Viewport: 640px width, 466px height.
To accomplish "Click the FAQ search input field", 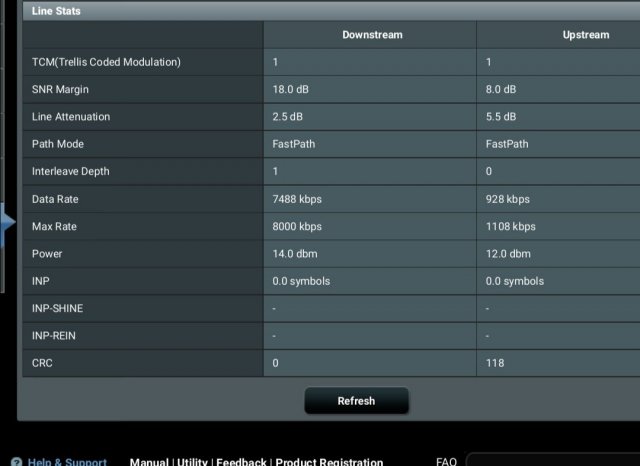I will [x=553, y=460].
